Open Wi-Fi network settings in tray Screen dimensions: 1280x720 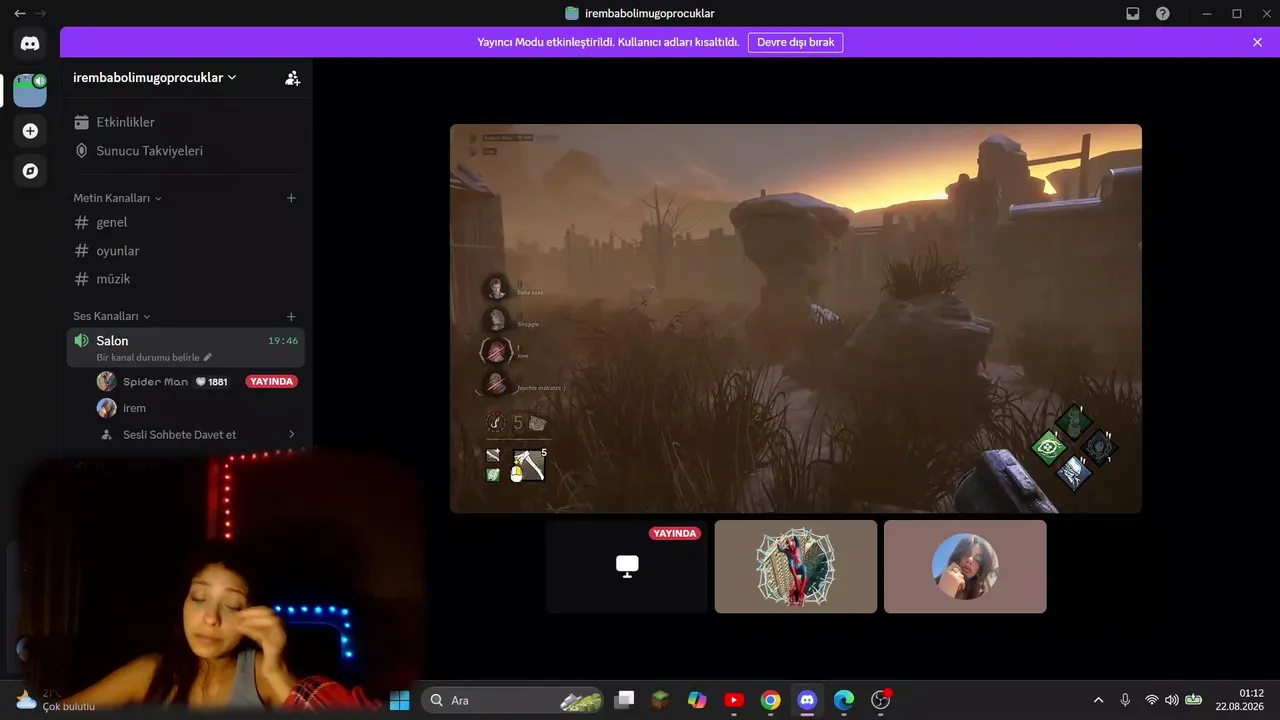pos(1152,700)
